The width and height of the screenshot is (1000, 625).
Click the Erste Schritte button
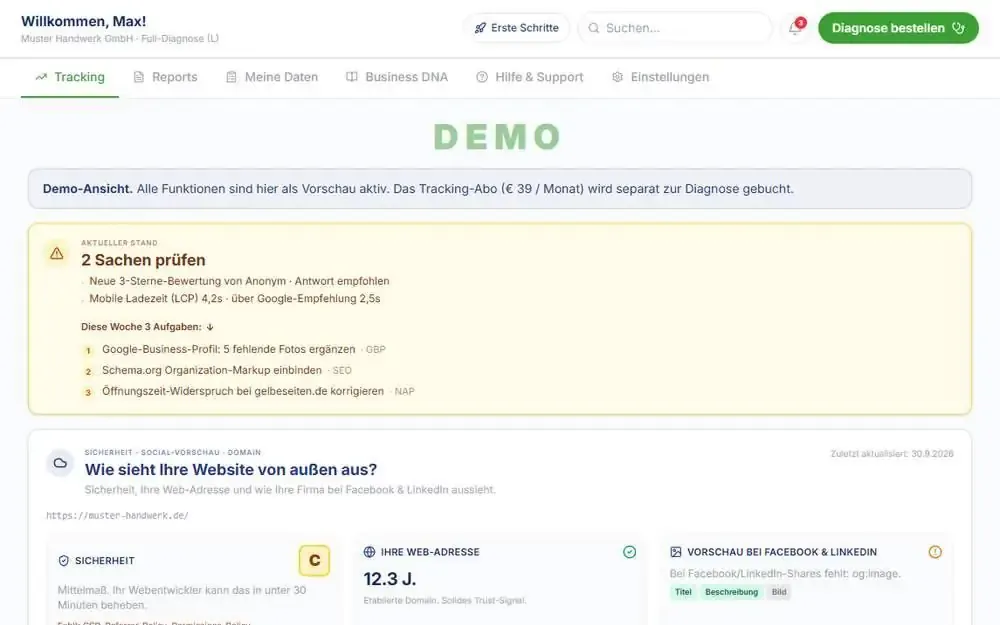coord(517,28)
